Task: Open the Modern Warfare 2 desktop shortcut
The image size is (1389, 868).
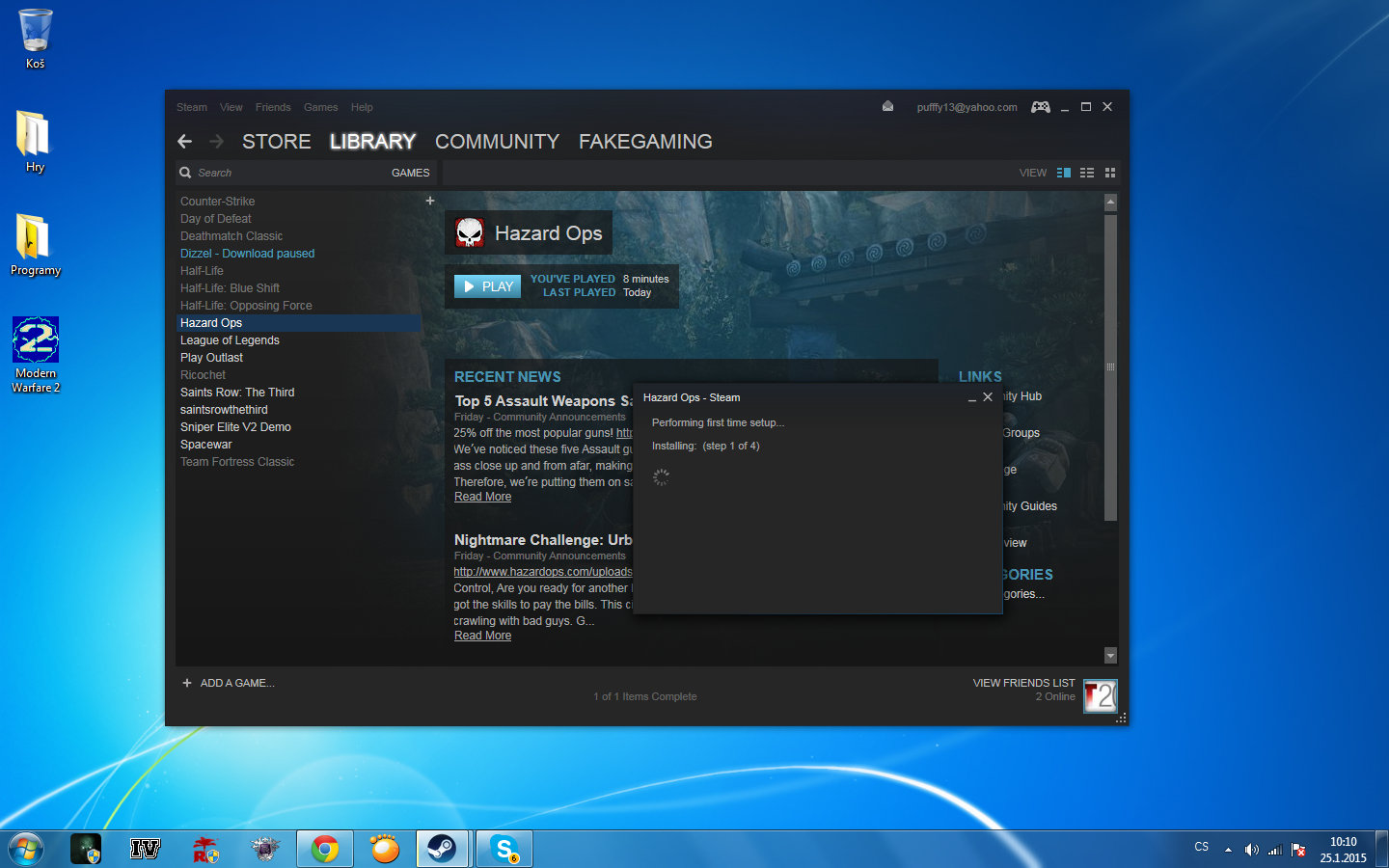Action: click(36, 355)
